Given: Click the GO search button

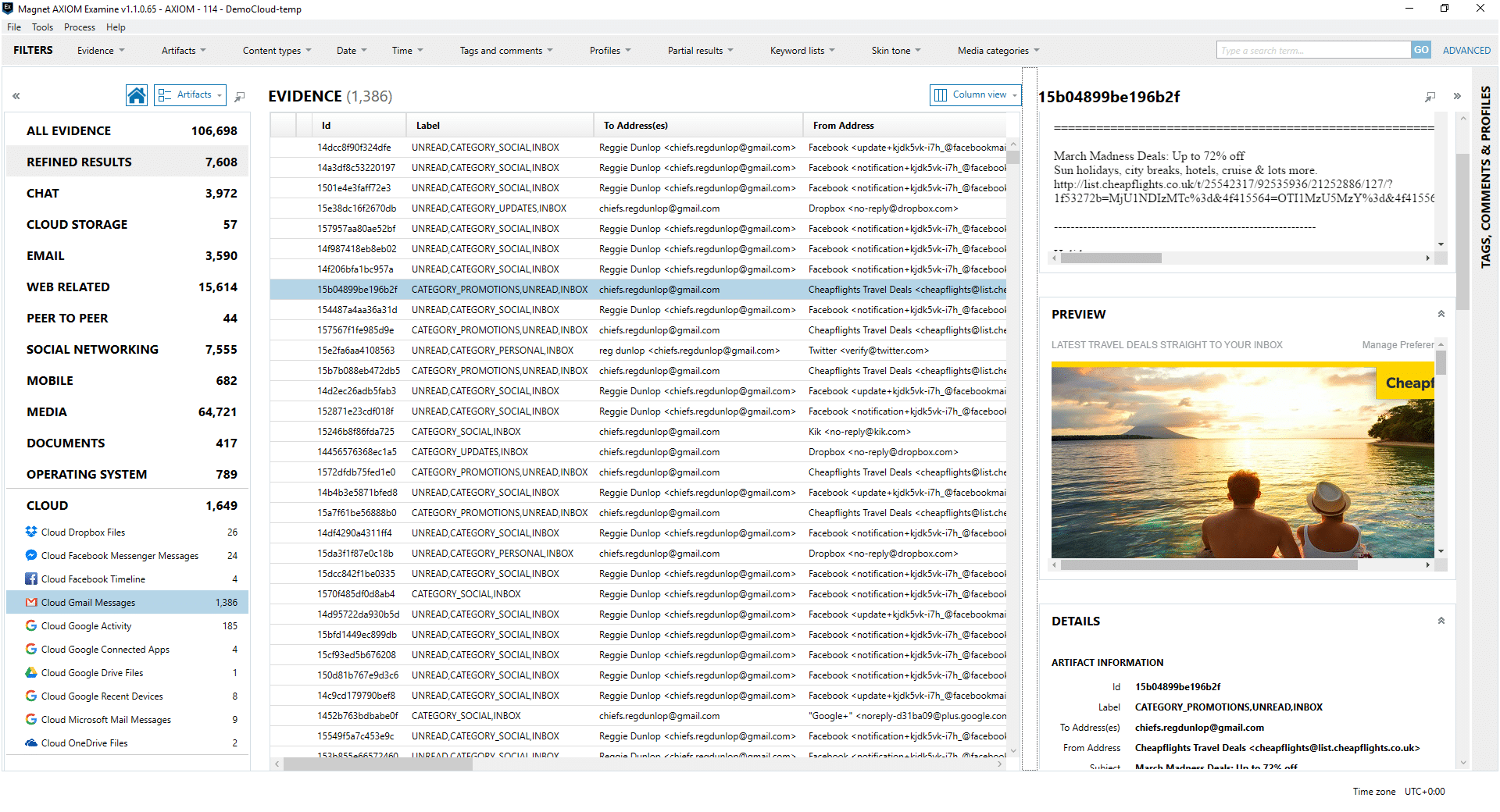Looking at the screenshot, I should coord(1421,49).
